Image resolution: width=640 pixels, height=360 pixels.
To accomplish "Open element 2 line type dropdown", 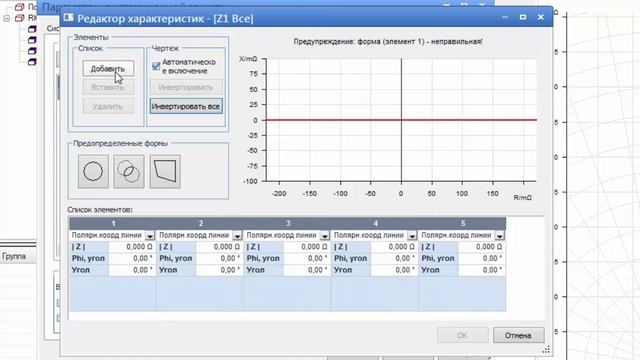I will (237, 236).
